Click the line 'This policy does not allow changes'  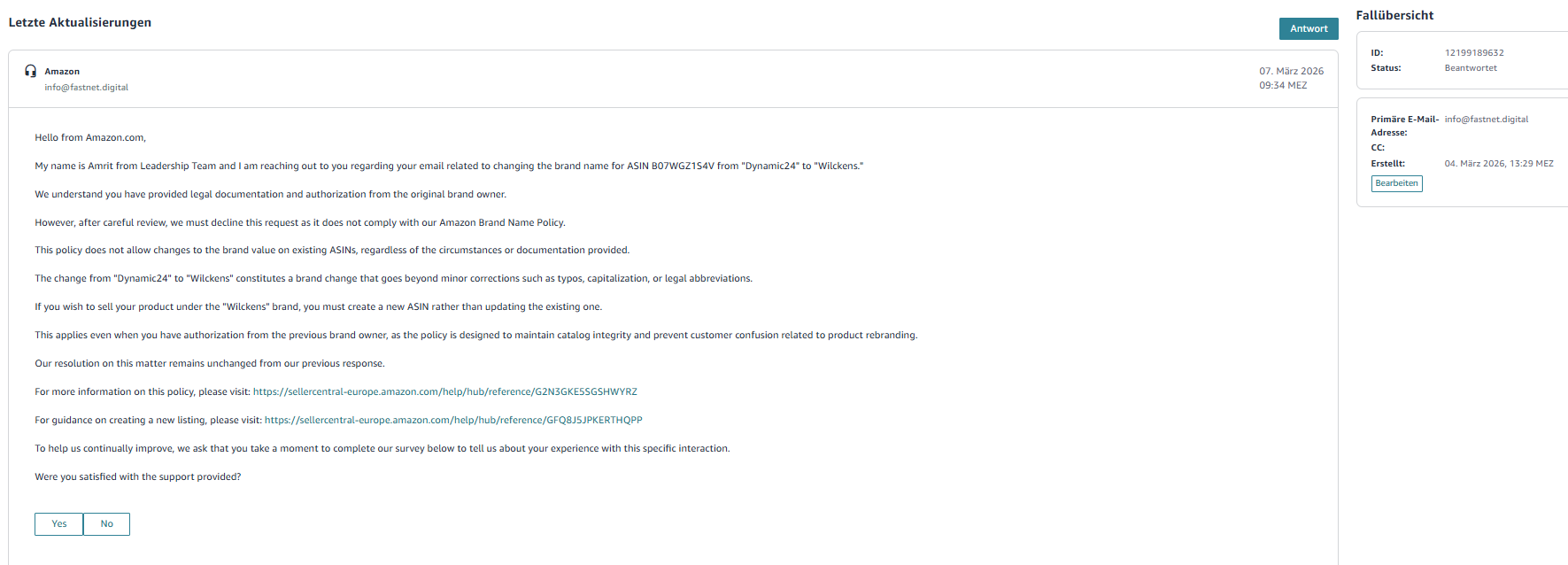click(332, 250)
